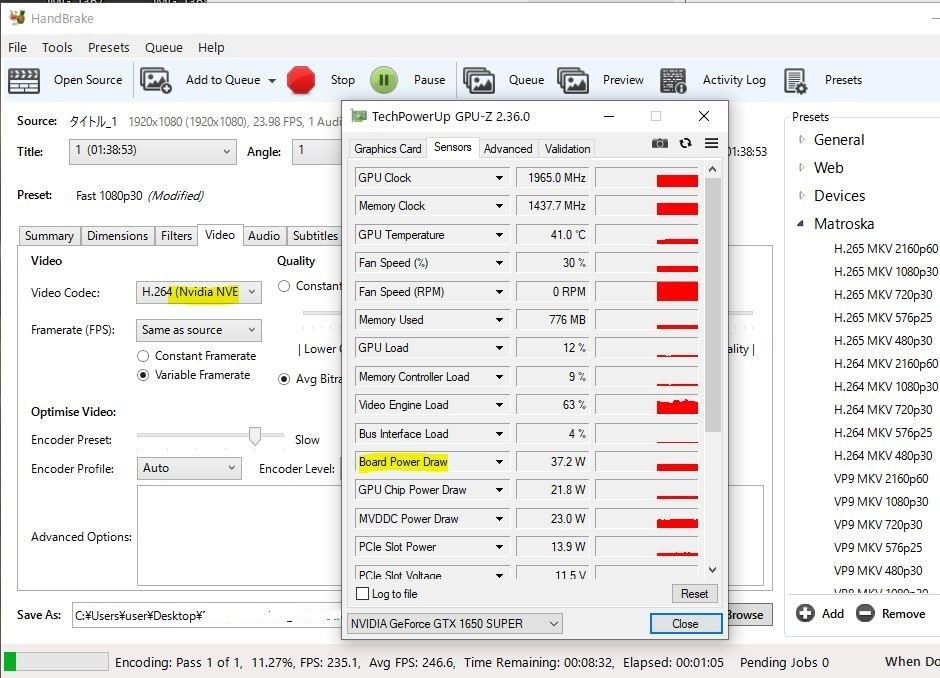This screenshot has width=940, height=678.
Task: Collapse the Matroska presets category
Action: click(x=801, y=224)
